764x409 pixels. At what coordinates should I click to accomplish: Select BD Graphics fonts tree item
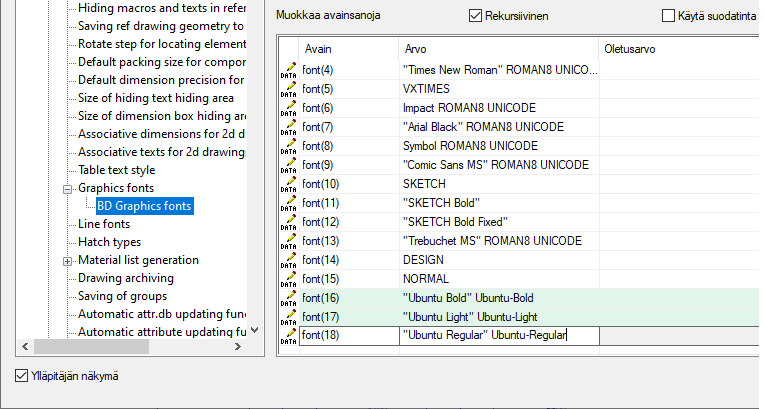click(x=144, y=206)
